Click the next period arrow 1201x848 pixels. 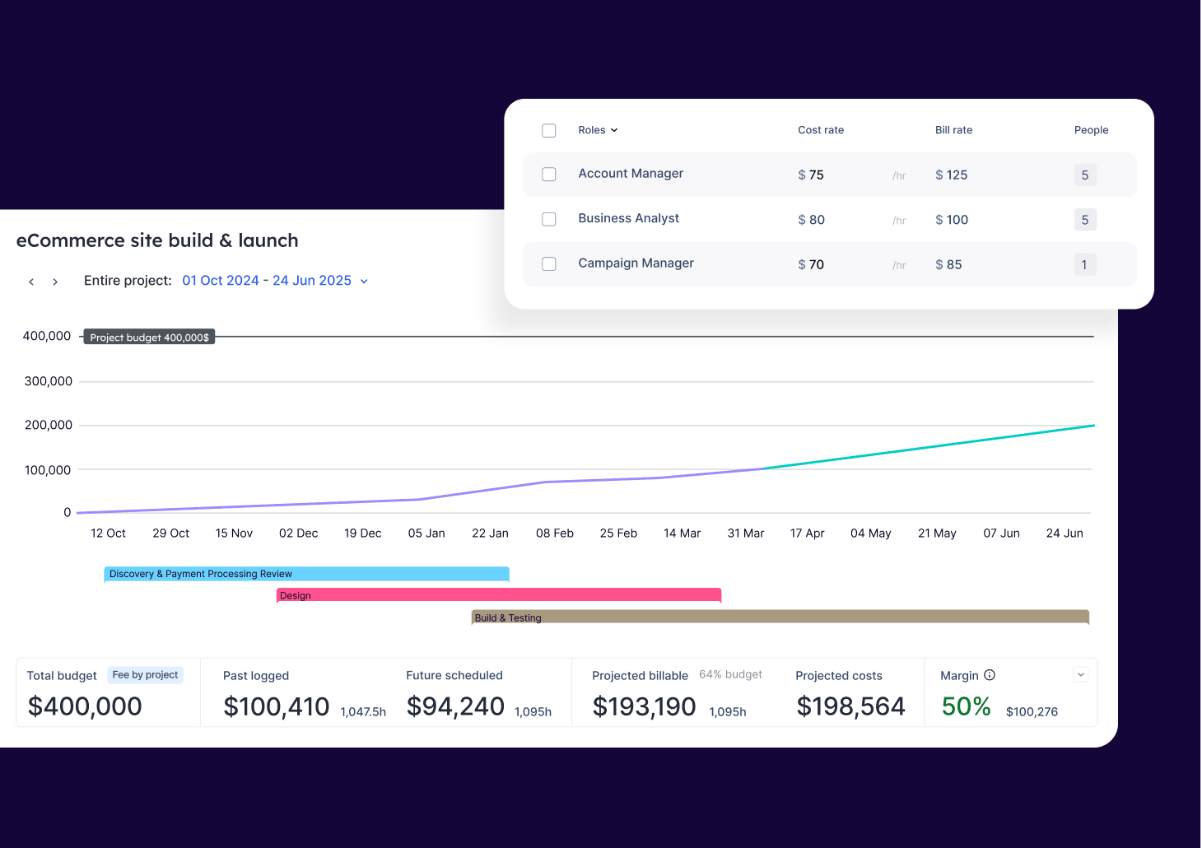coord(55,281)
